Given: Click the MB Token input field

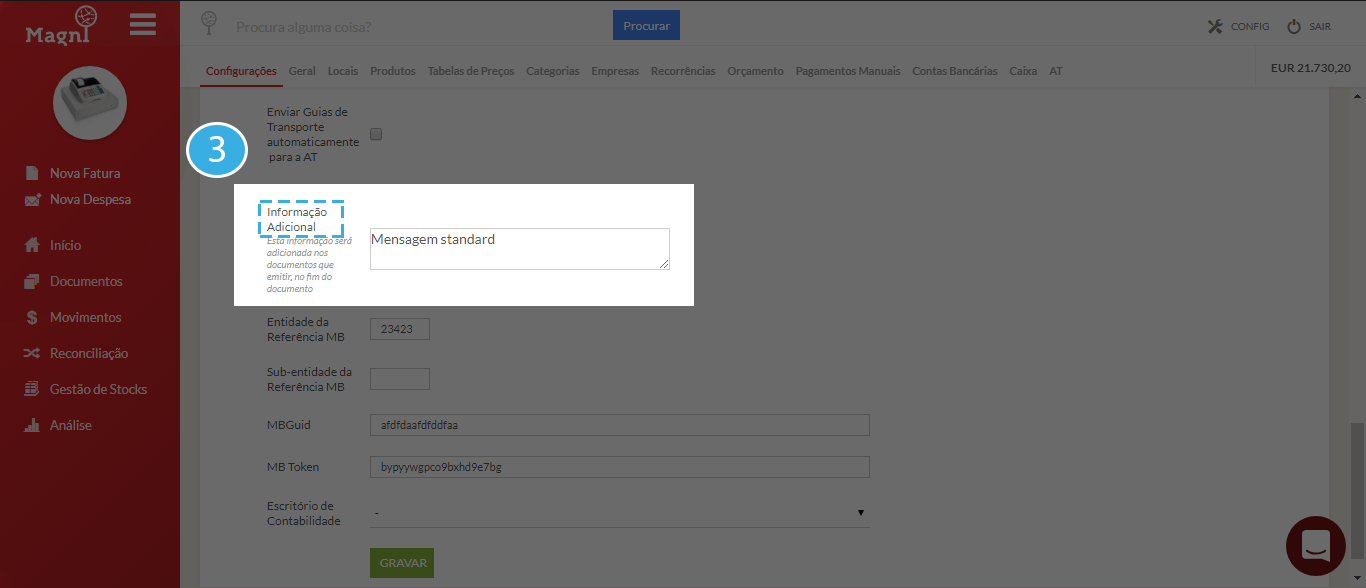Looking at the screenshot, I should [x=620, y=467].
